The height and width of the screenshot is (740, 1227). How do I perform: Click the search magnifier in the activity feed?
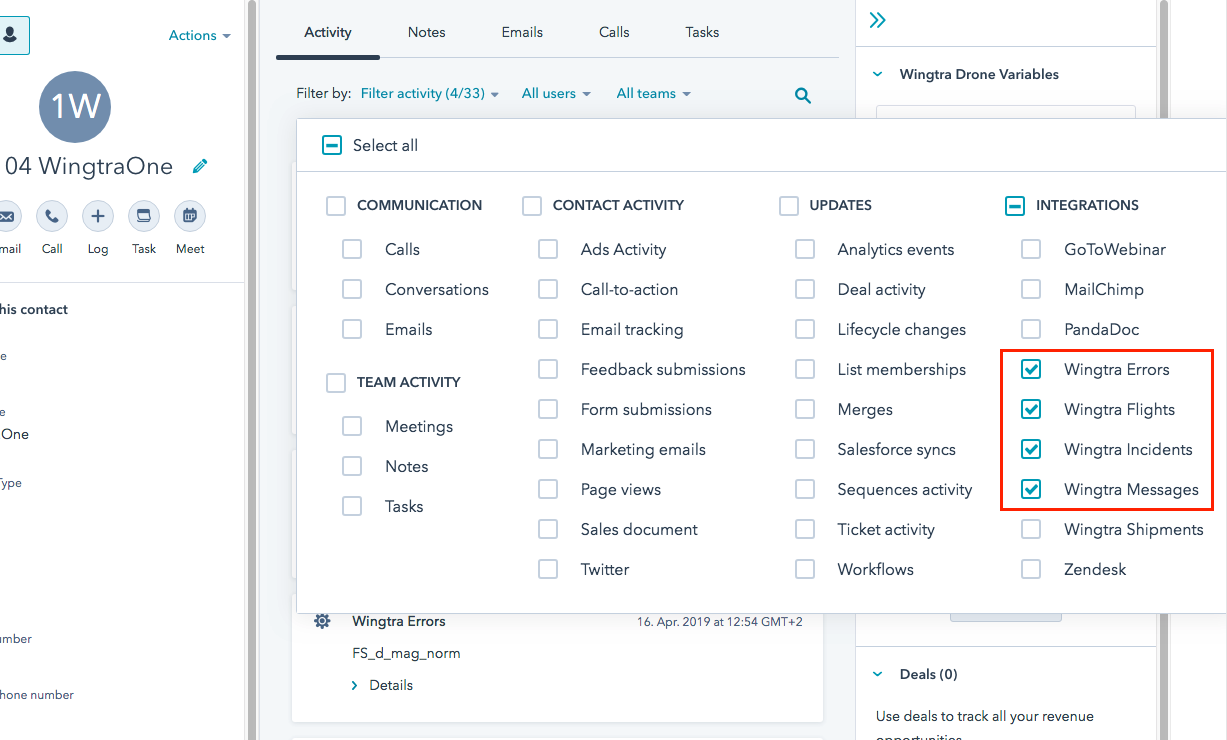coord(802,95)
